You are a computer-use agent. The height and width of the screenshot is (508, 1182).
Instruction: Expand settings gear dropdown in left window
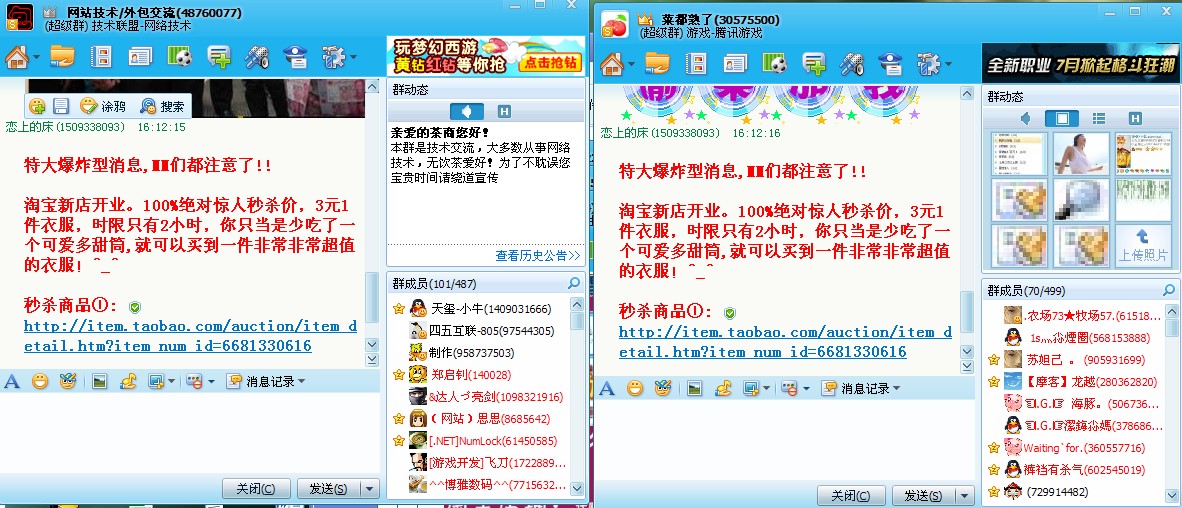tap(352, 58)
